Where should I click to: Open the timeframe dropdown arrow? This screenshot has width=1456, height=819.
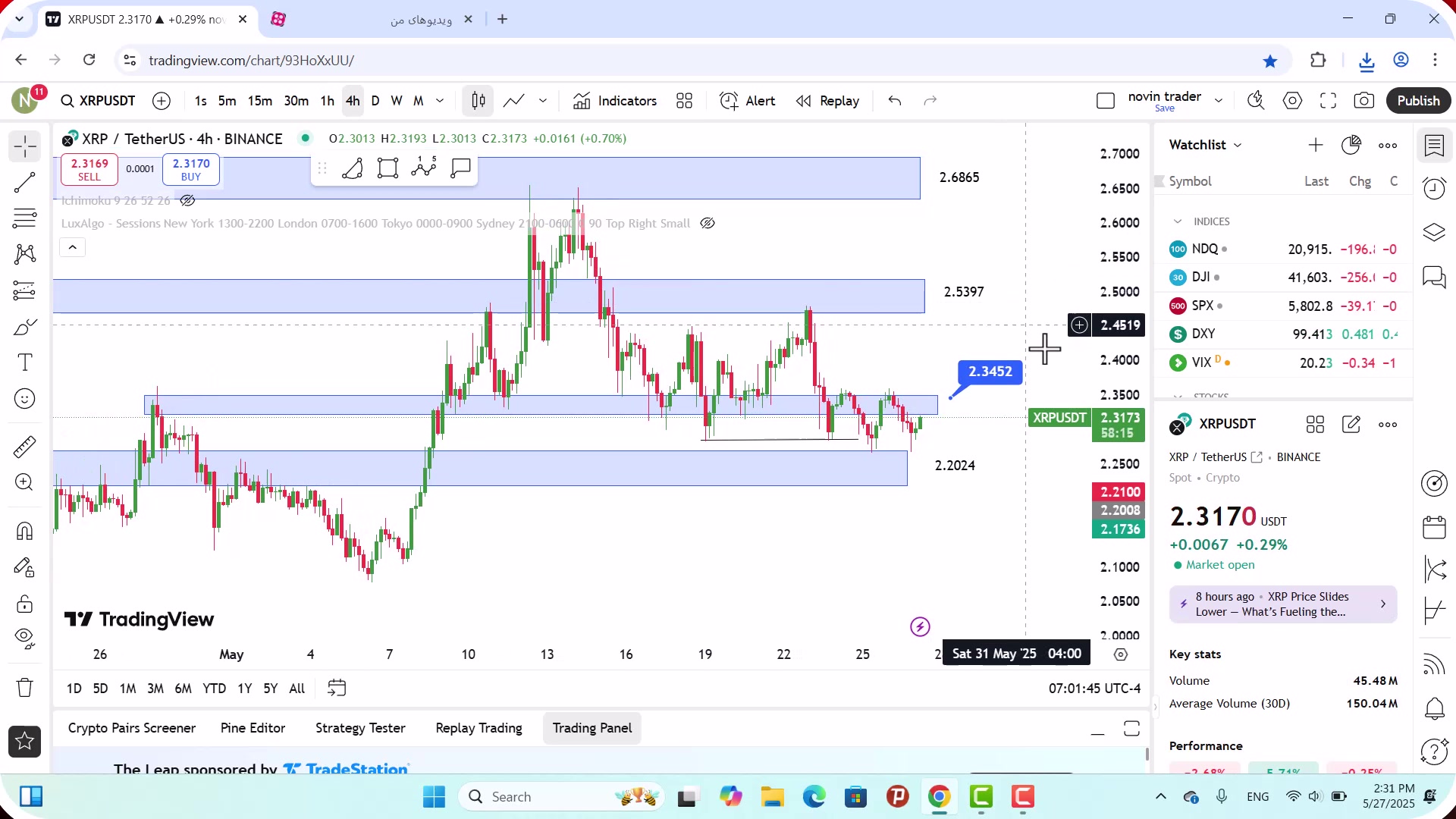(440, 101)
